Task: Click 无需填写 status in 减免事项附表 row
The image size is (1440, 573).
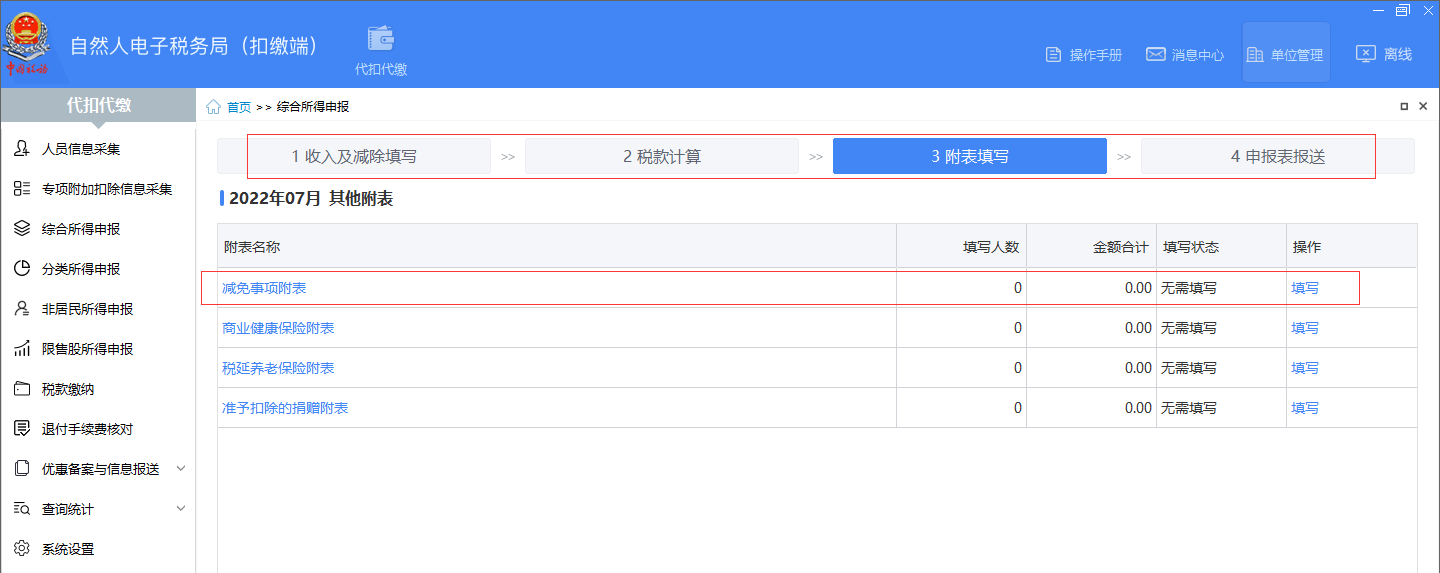Action: pyautogui.click(x=1189, y=288)
